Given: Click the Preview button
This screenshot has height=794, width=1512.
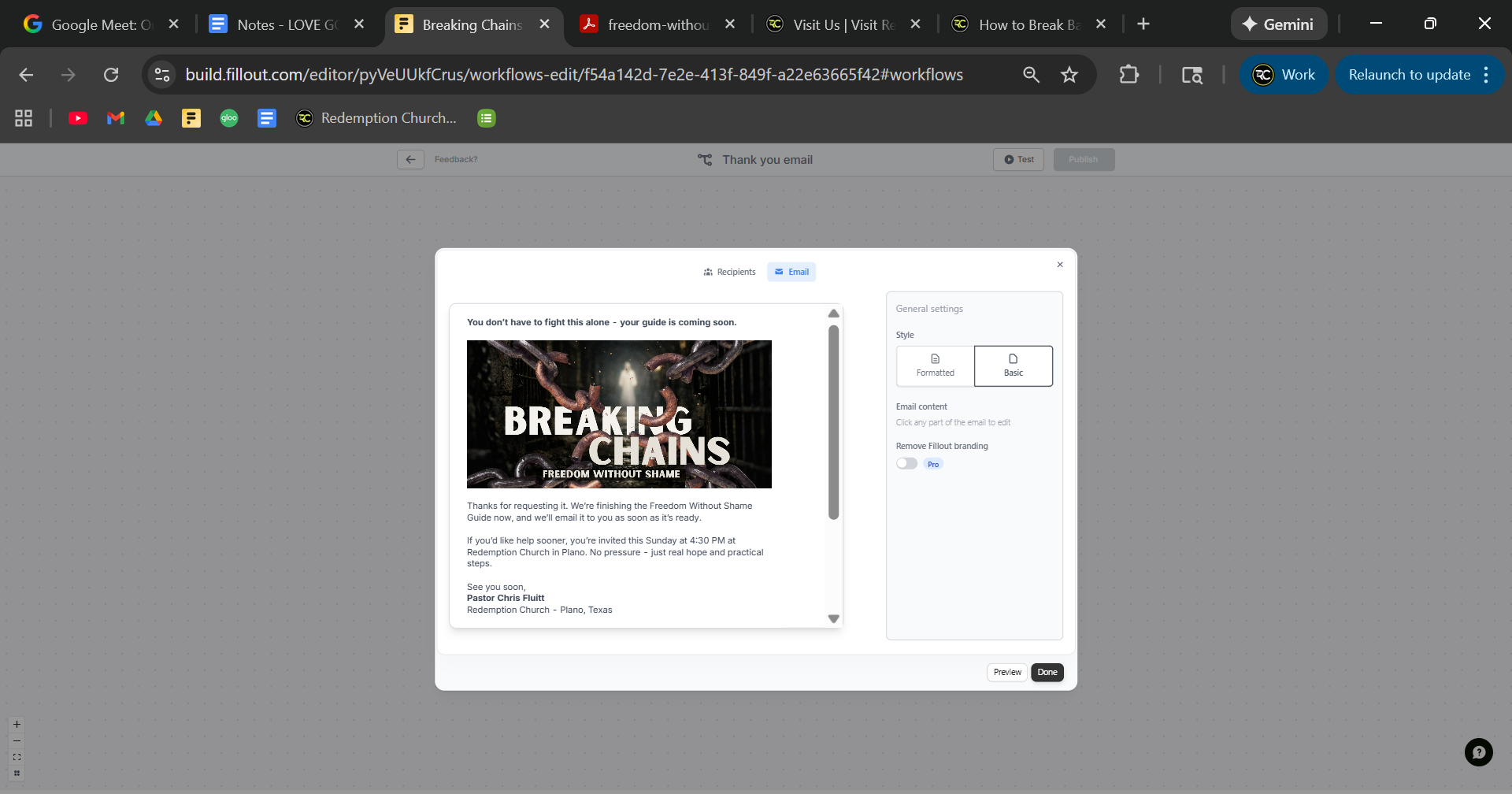Looking at the screenshot, I should click(1006, 672).
